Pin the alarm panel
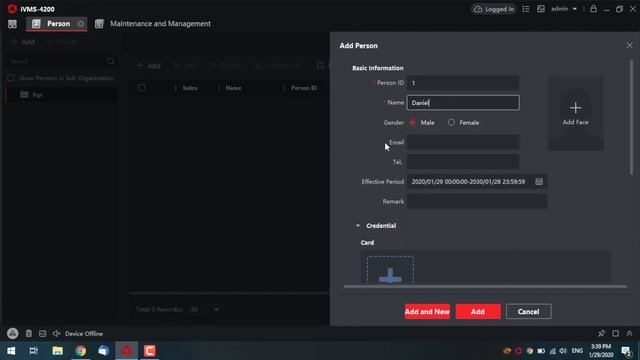 pos(601,333)
